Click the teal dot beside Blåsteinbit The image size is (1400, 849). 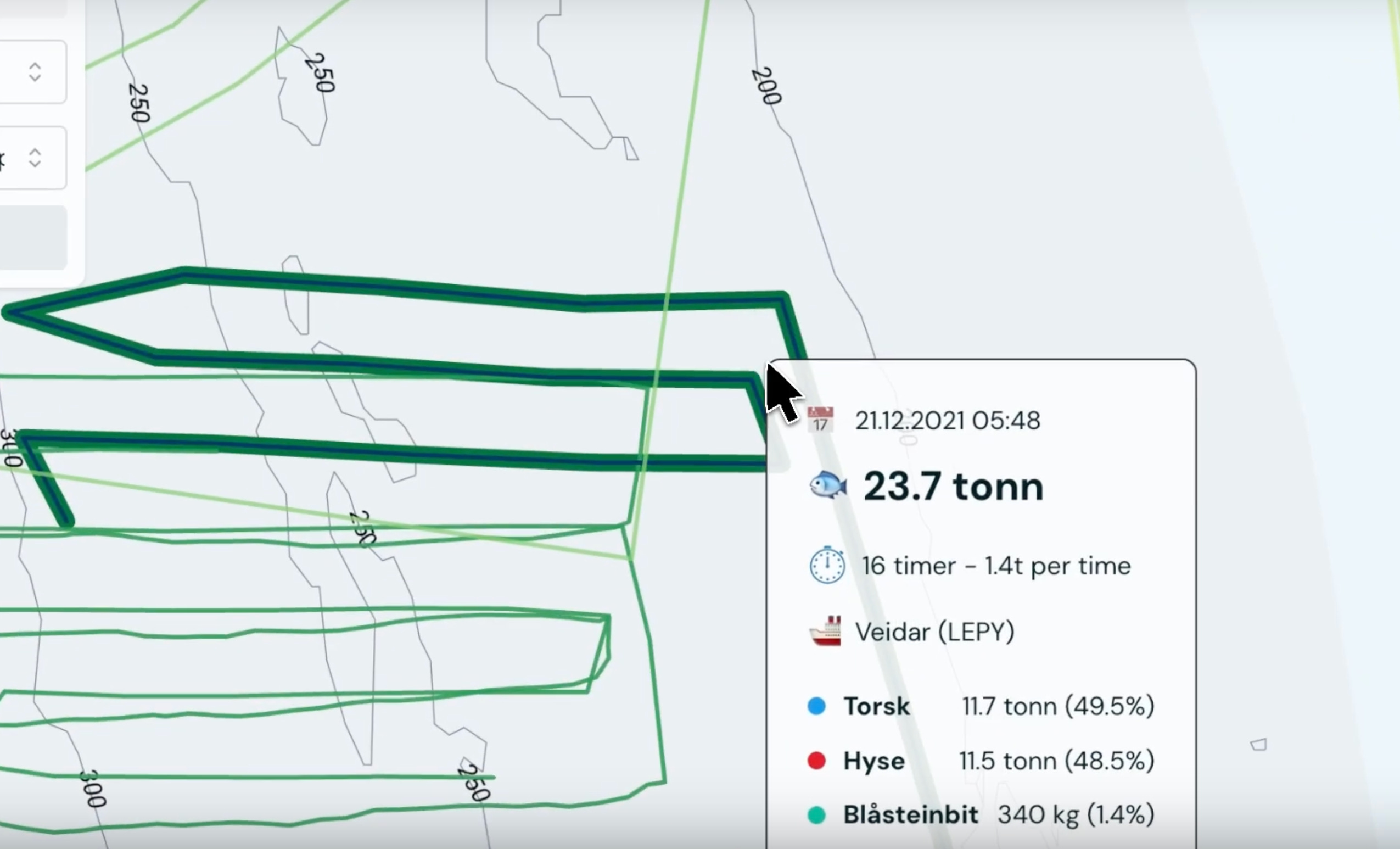[x=816, y=815]
